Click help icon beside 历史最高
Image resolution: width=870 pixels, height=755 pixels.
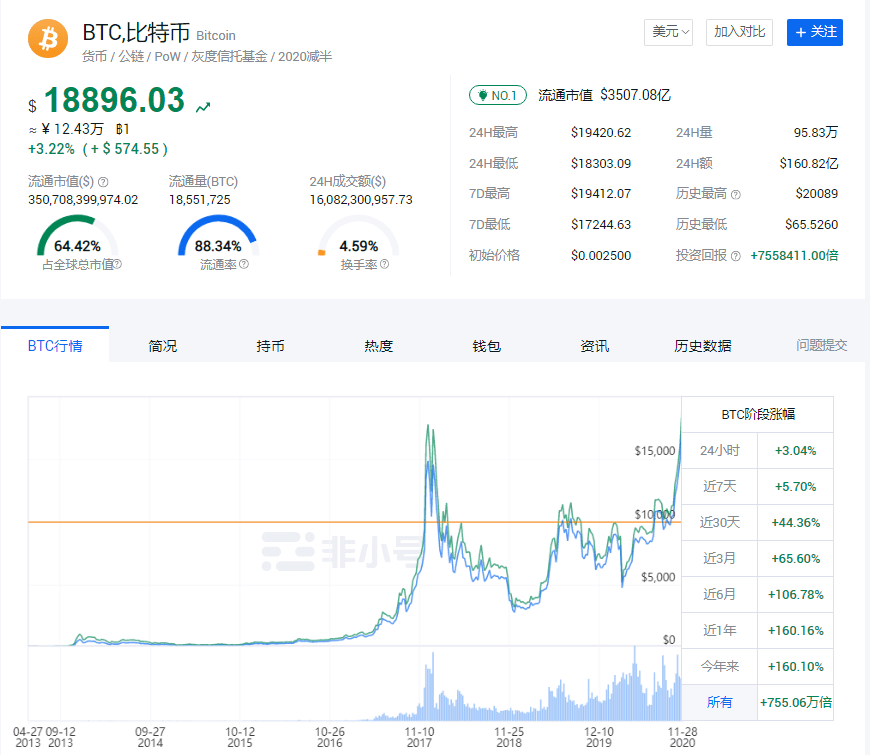(x=736, y=194)
